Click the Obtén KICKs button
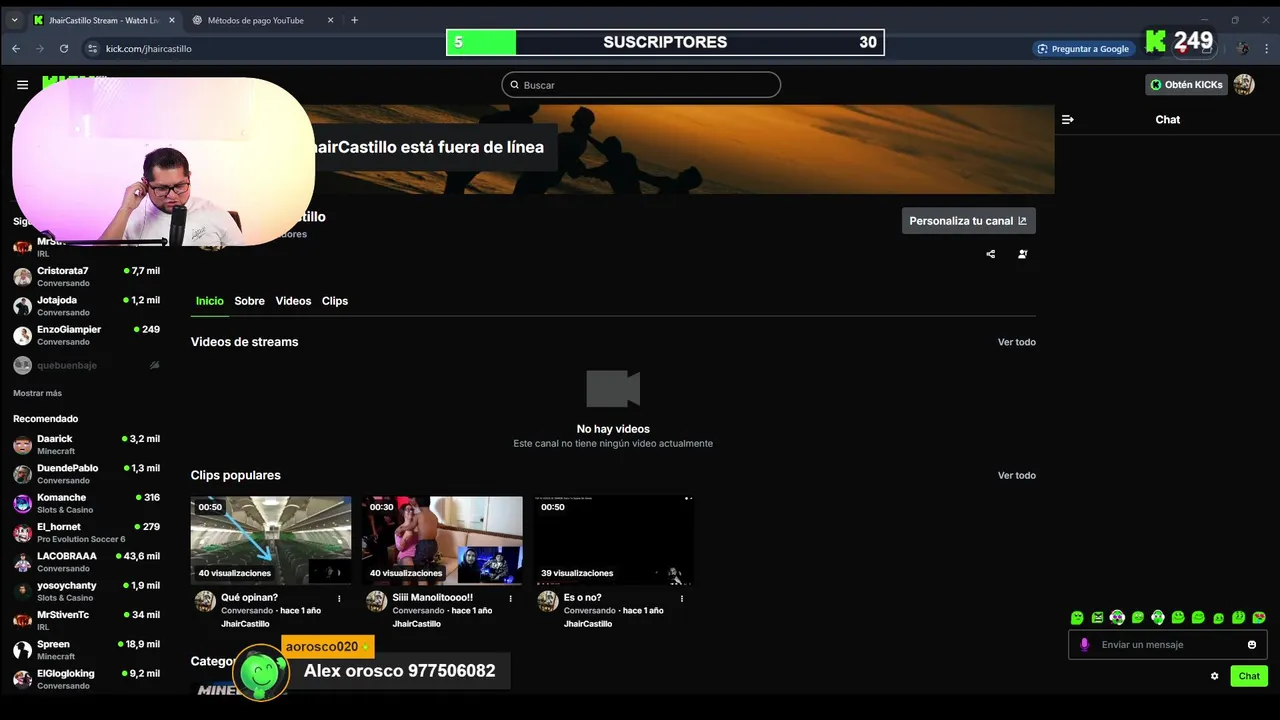 pyautogui.click(x=1186, y=85)
